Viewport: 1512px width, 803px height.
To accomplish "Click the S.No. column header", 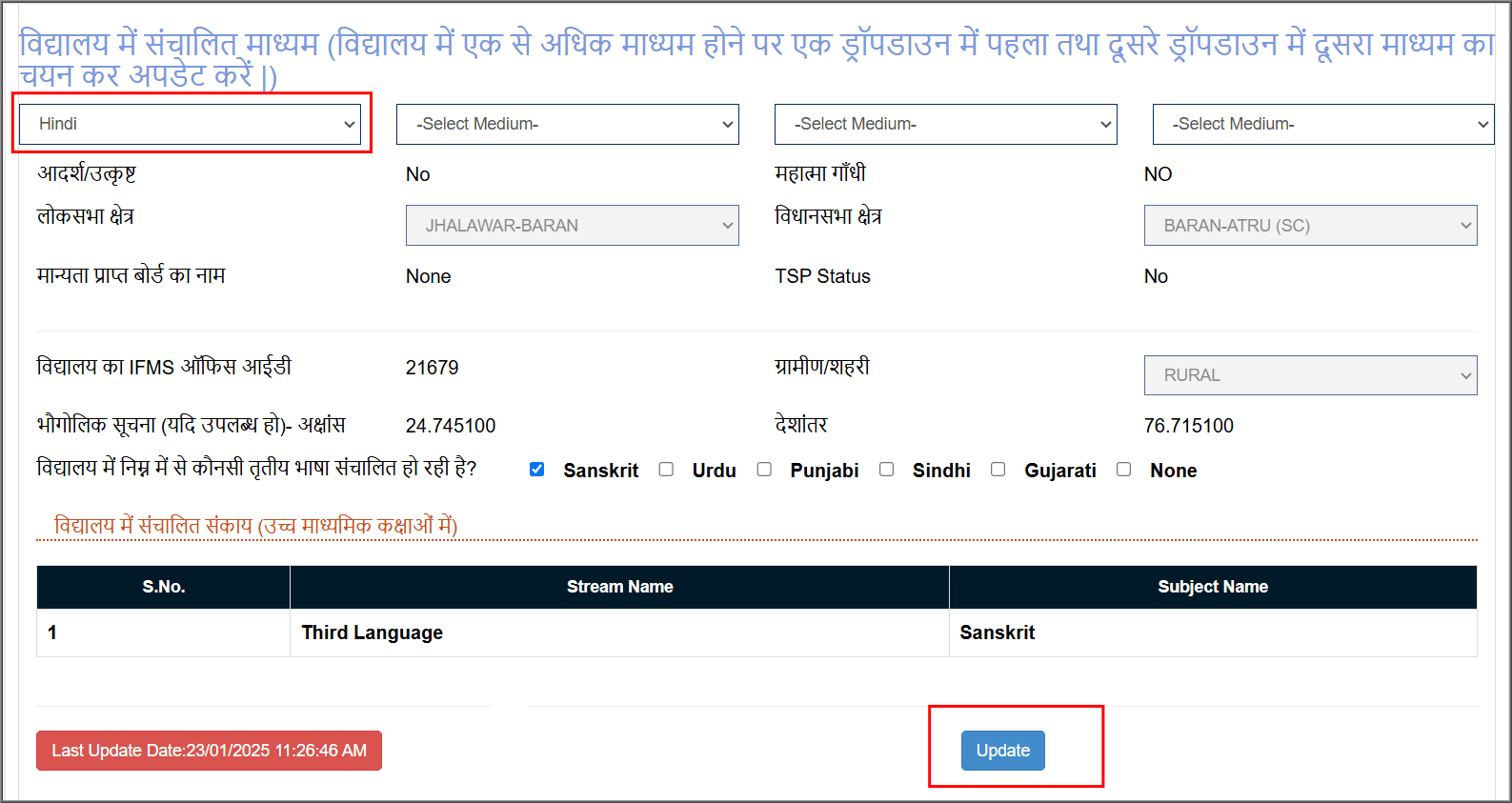I will [x=164, y=587].
